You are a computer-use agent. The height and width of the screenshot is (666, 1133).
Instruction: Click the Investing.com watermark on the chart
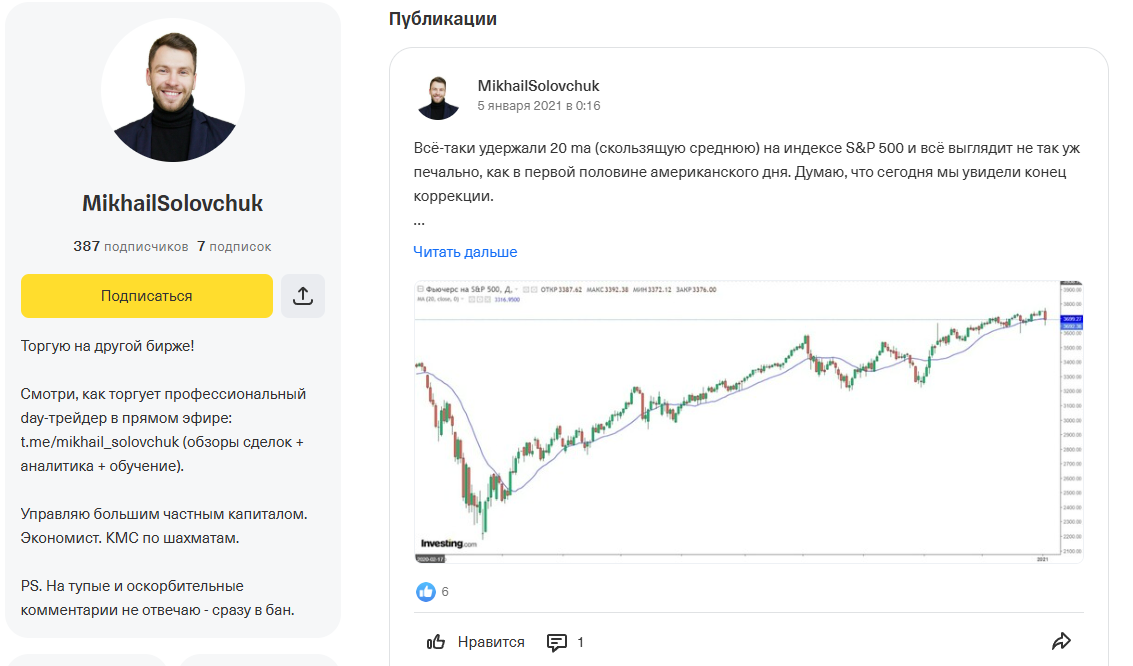(450, 544)
